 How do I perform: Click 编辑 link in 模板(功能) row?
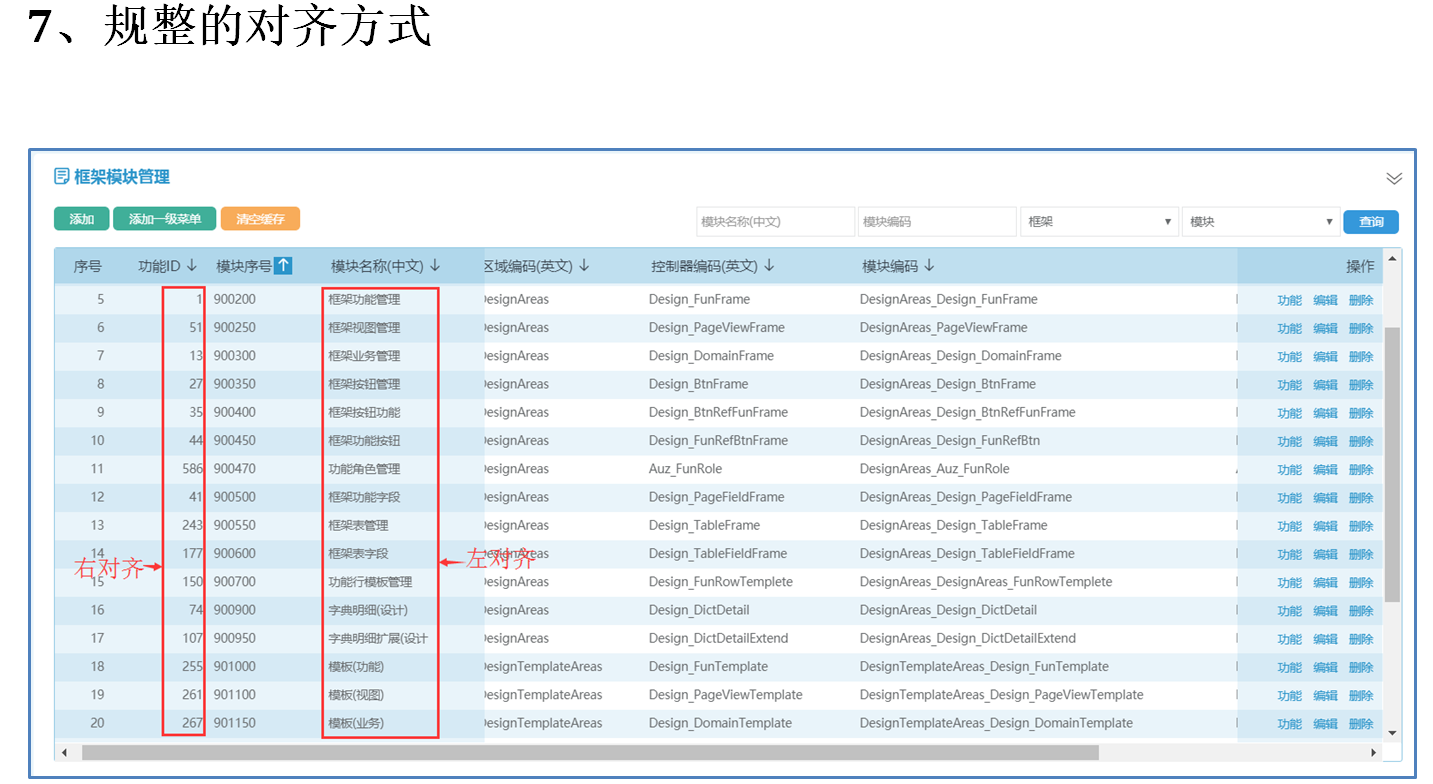1325,667
